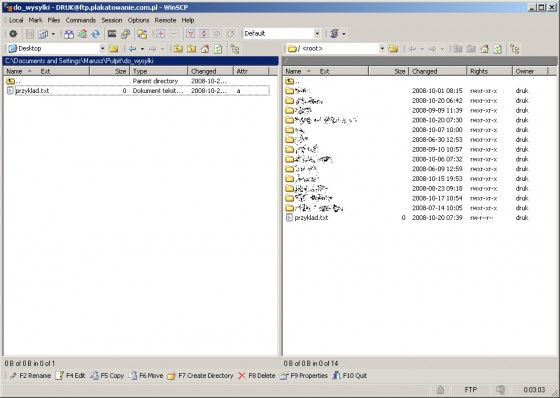Screen dimensions: 560x398
Task: Open the Local menu
Action: tap(16, 20)
